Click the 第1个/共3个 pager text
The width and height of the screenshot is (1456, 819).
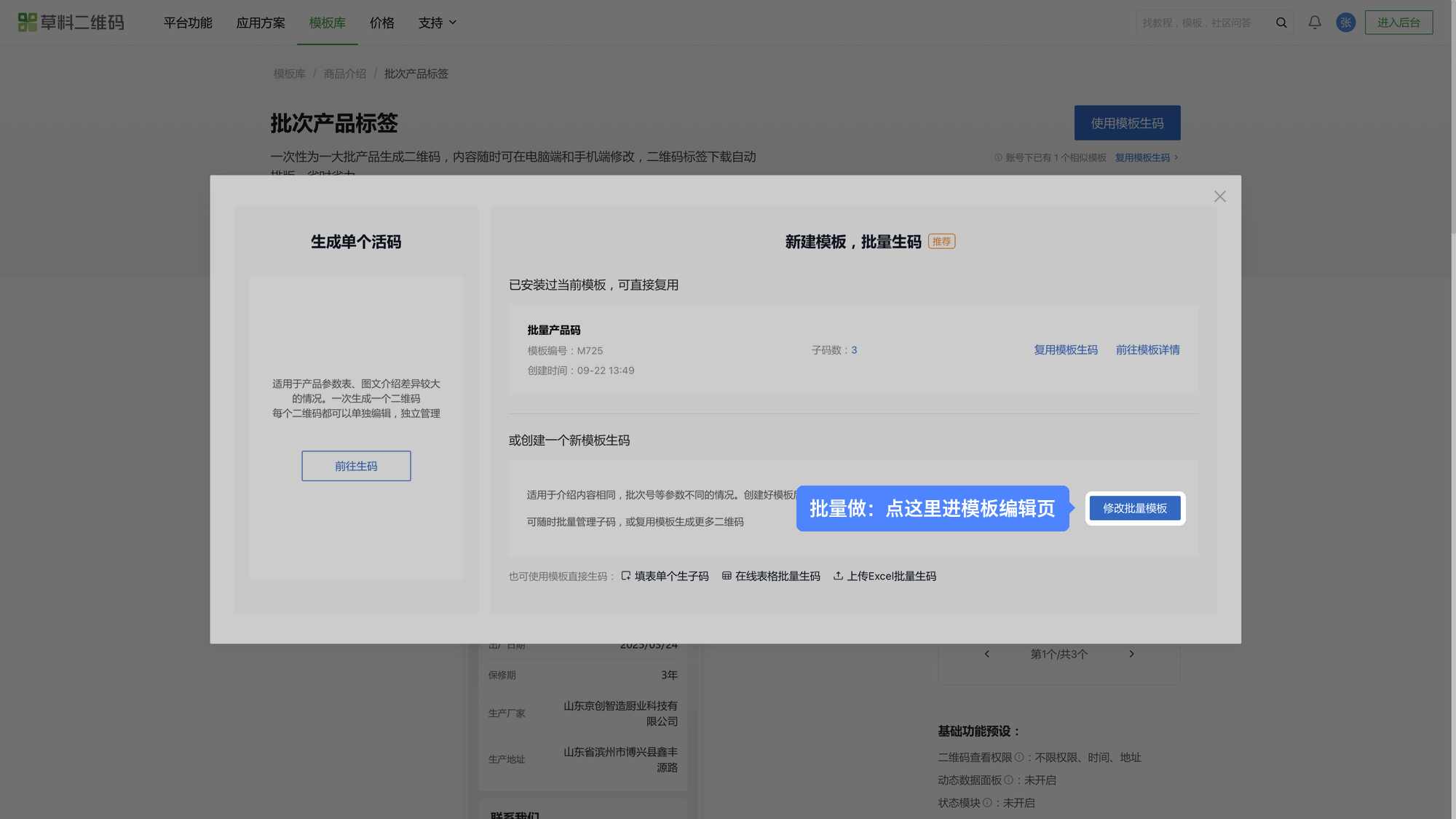point(1059,654)
